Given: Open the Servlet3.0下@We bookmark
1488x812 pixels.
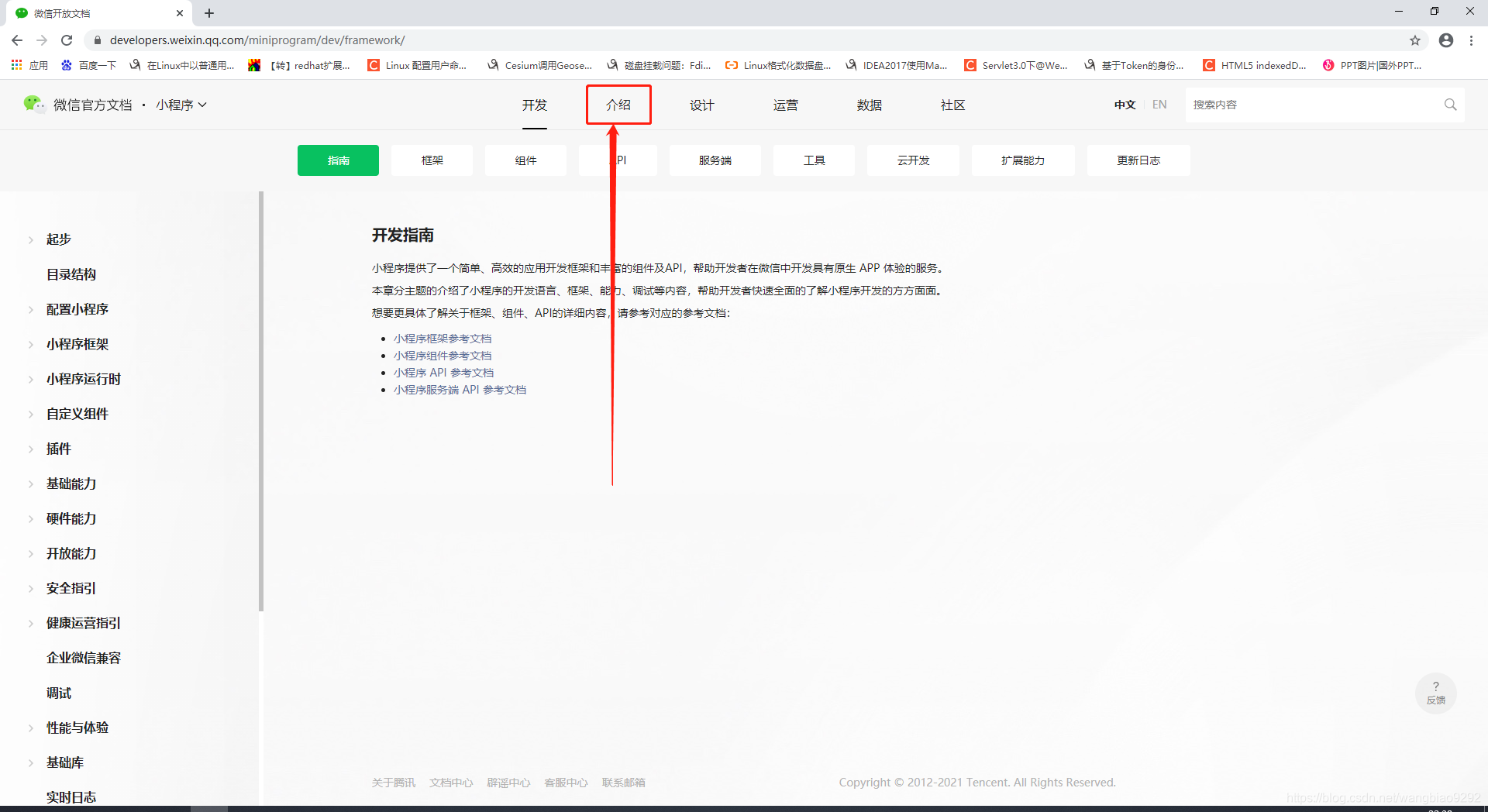Looking at the screenshot, I should pos(1016,65).
